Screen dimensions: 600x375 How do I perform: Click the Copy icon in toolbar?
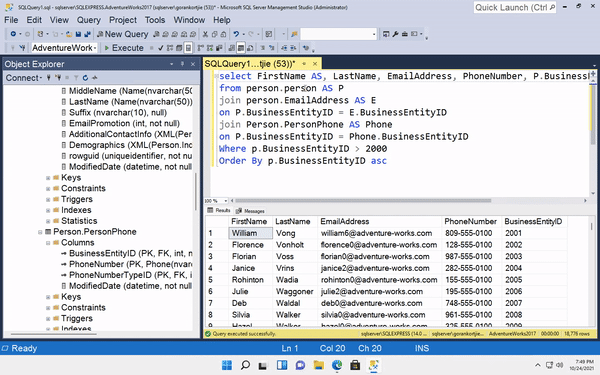pos(214,34)
